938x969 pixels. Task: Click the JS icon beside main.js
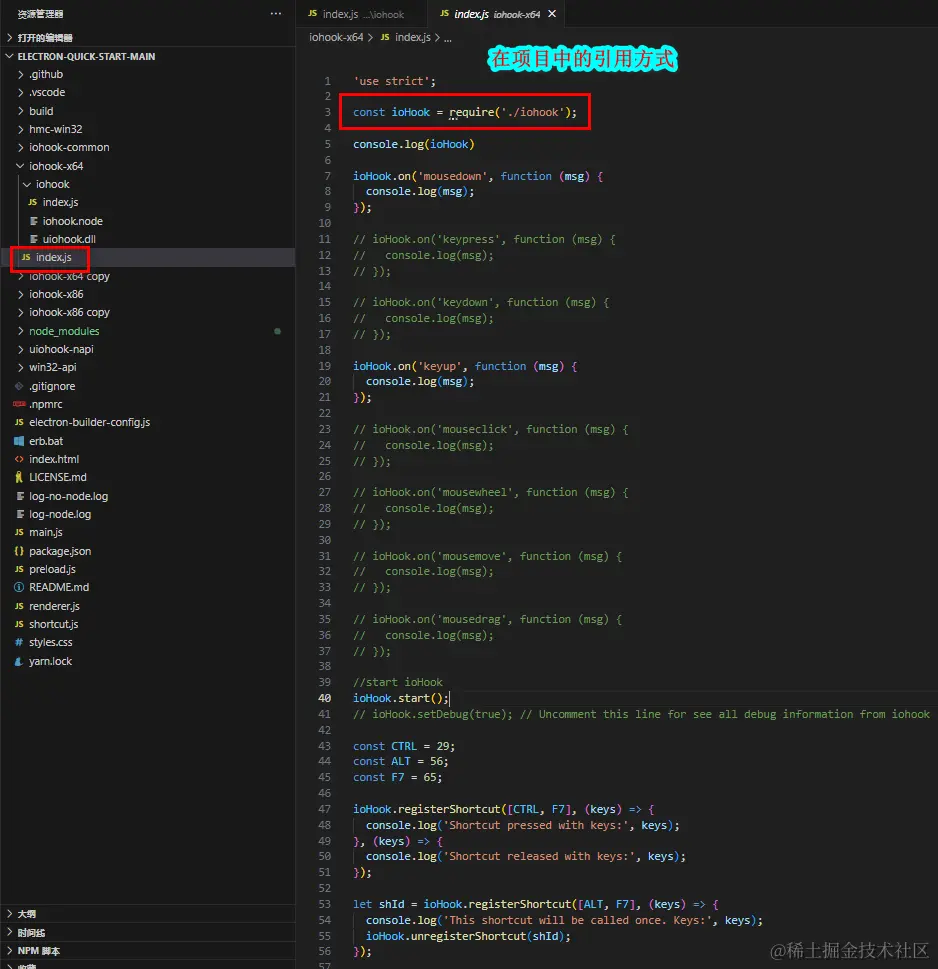19,532
